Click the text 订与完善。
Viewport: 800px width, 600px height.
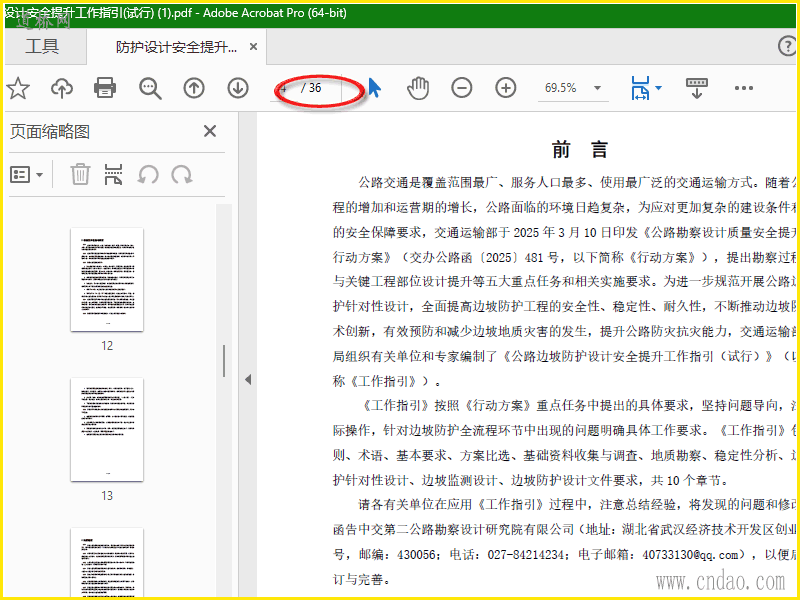[x=362, y=580]
